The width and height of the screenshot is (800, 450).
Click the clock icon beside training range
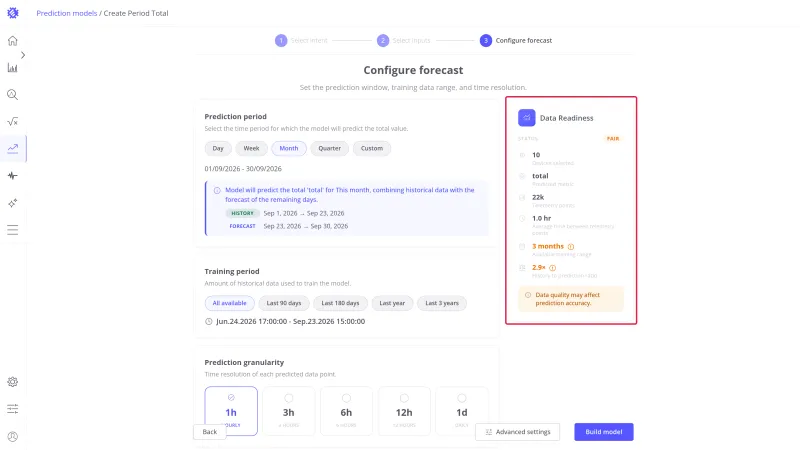tap(209, 321)
